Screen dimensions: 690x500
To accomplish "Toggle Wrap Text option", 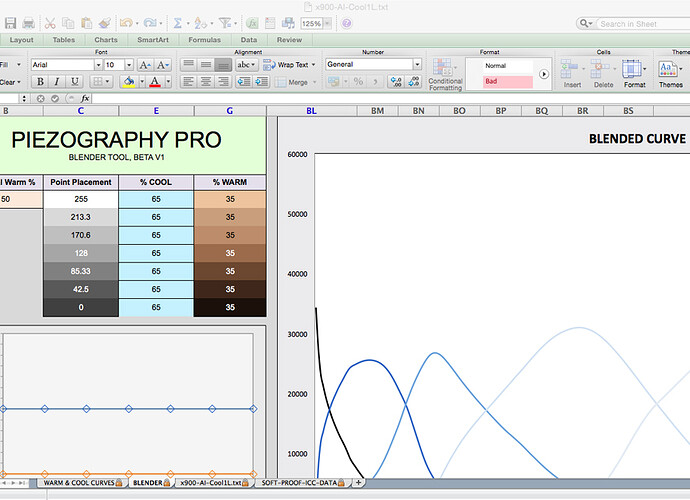I will pyautogui.click(x=292, y=64).
